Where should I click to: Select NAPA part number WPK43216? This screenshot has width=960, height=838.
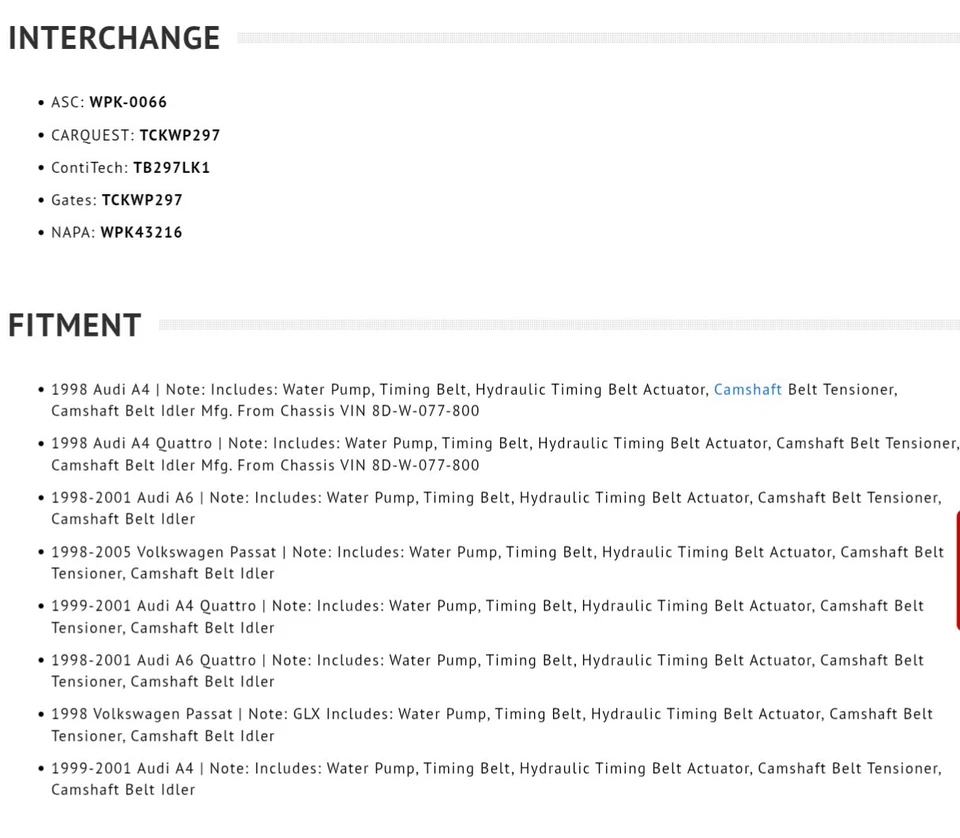141,232
